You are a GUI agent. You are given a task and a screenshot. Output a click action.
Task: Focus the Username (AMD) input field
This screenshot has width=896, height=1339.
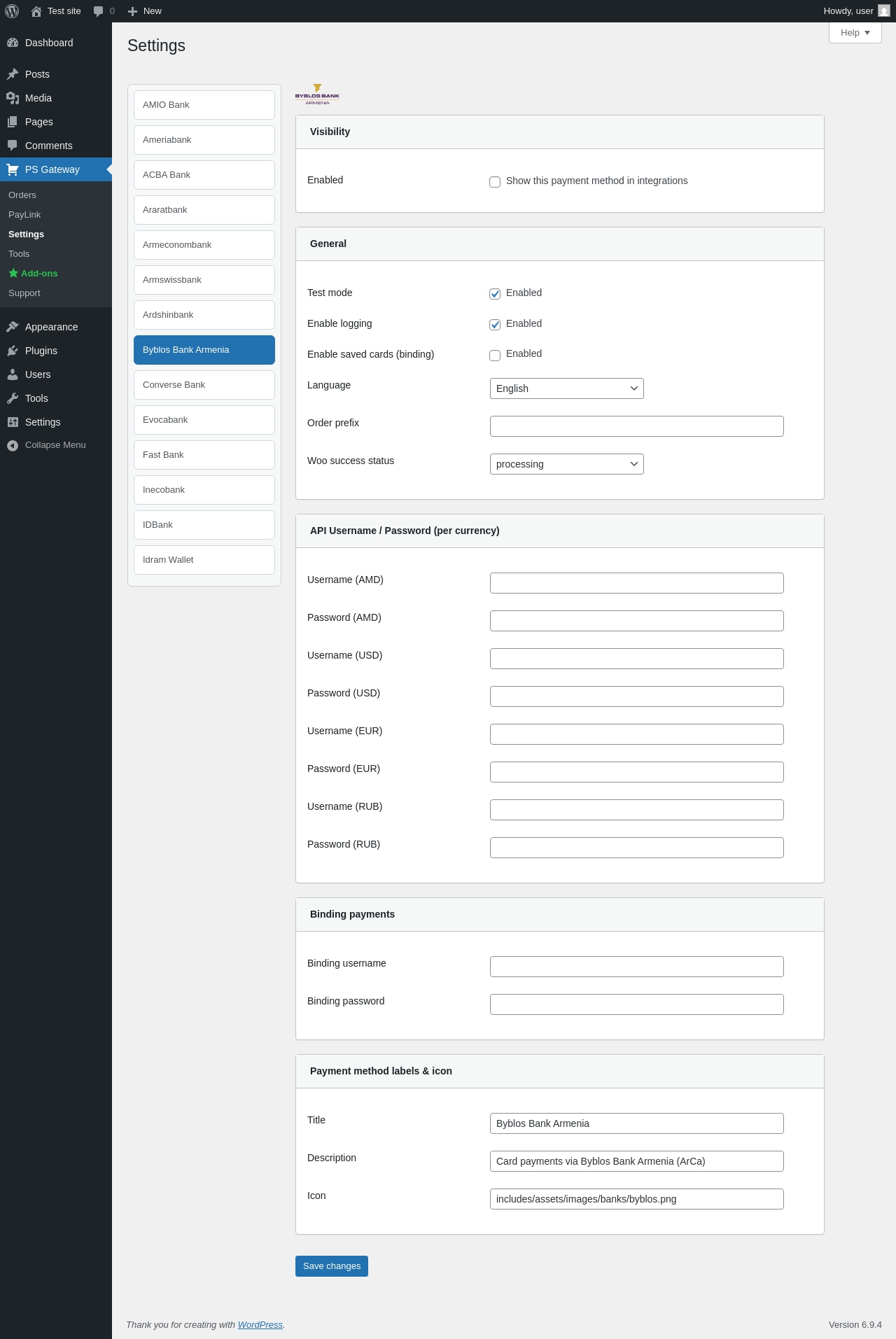pos(636,583)
